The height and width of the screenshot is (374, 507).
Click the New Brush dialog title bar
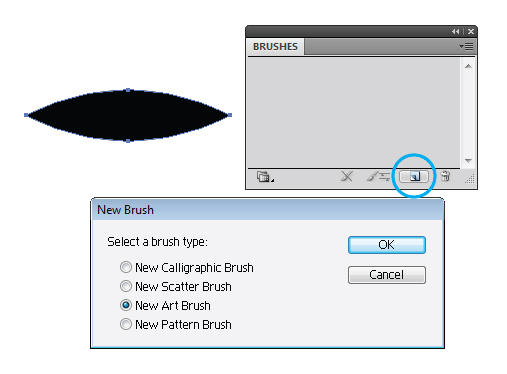(267, 210)
